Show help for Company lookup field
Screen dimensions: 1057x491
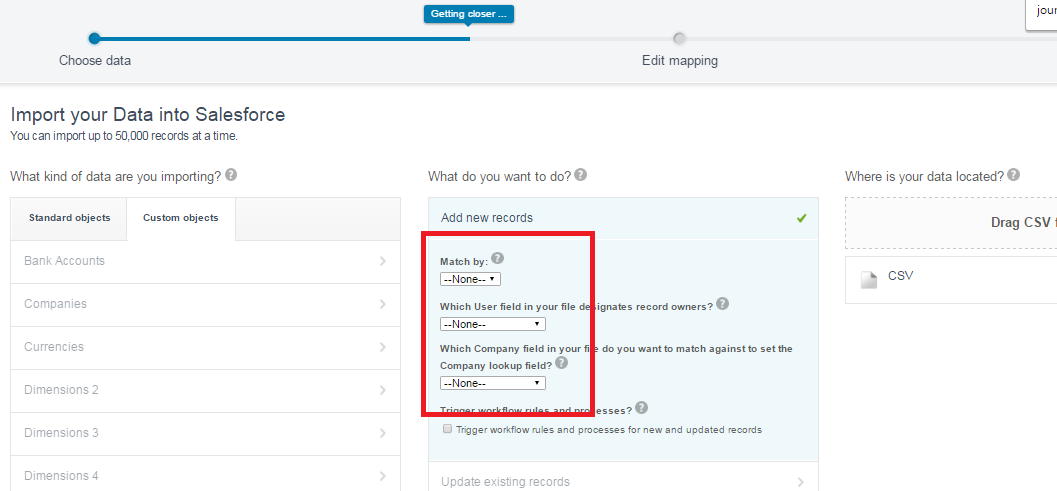point(561,363)
